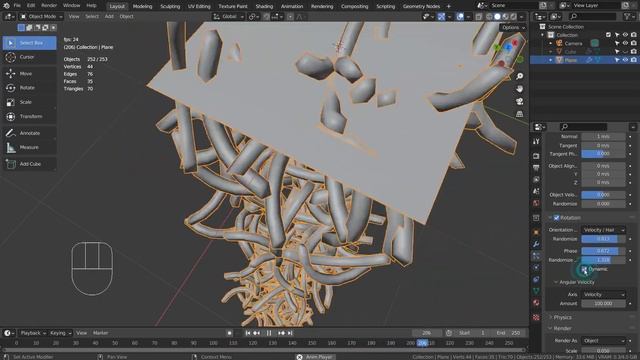
Task: Adjust the Phase slider value
Action: click(x=603, y=251)
